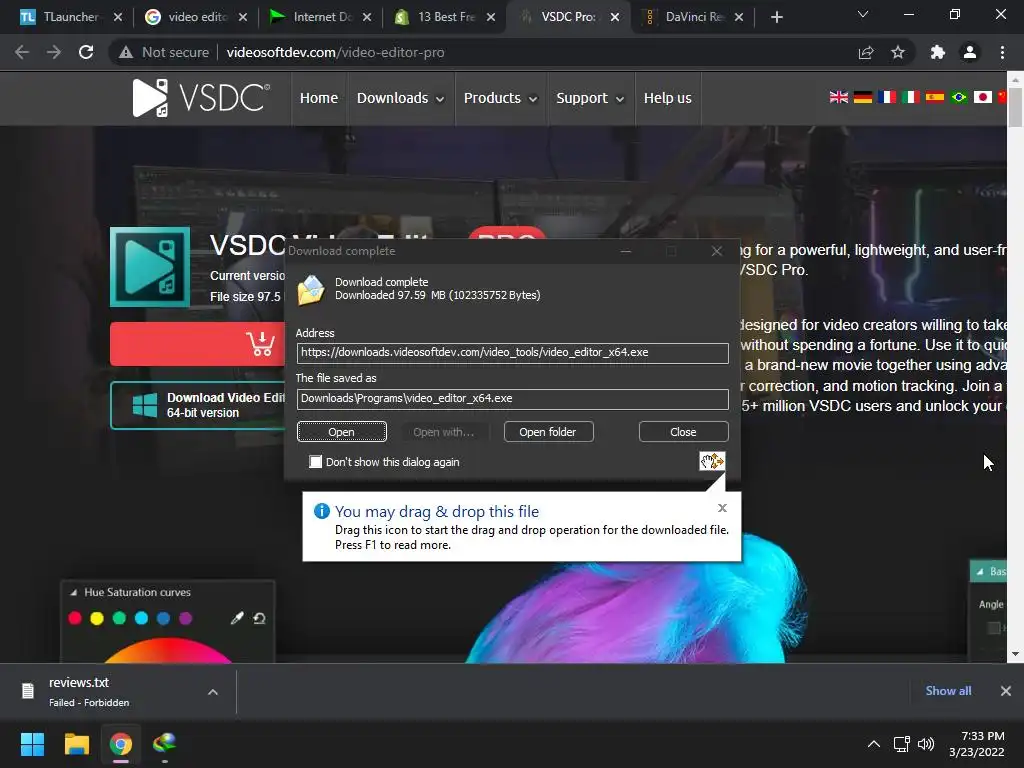The height and width of the screenshot is (768, 1024).
Task: Select the Japanese flag language
Action: point(983,97)
